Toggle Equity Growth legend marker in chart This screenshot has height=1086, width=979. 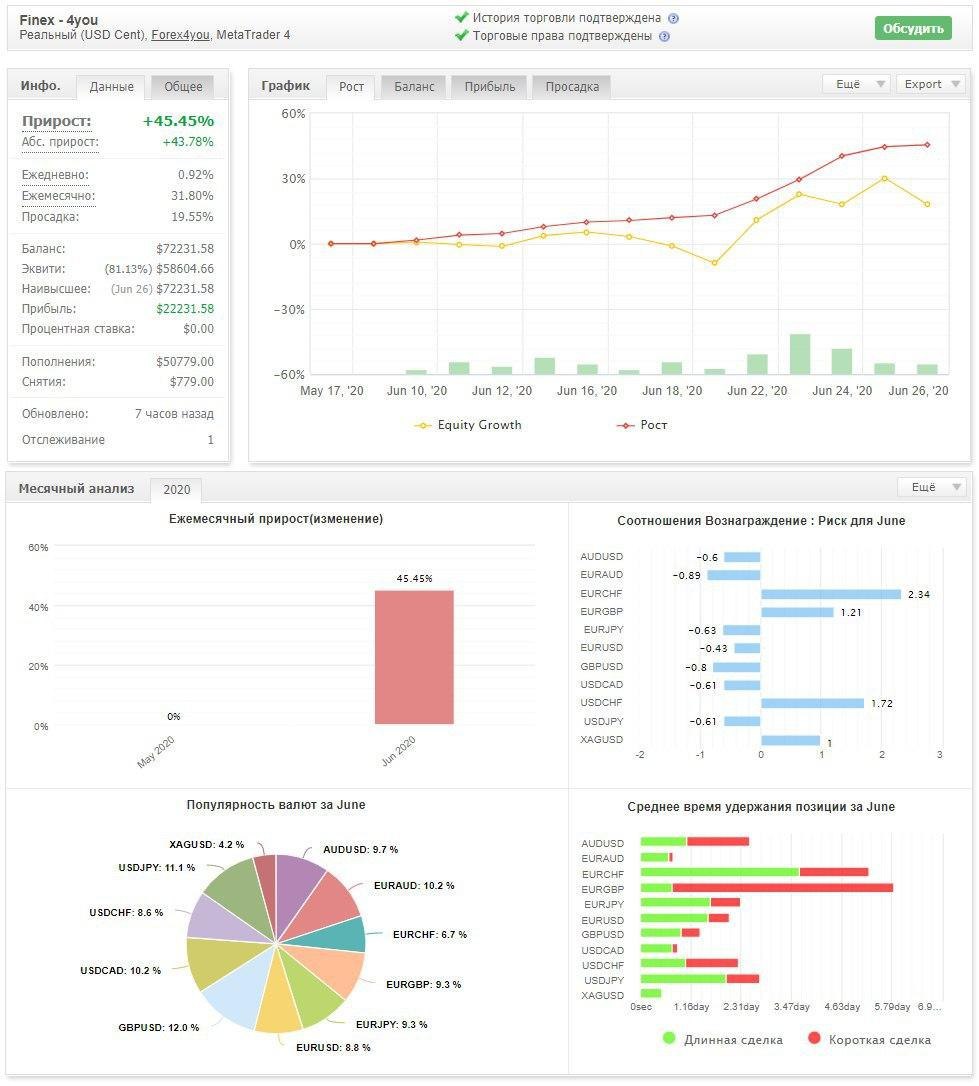(x=422, y=425)
